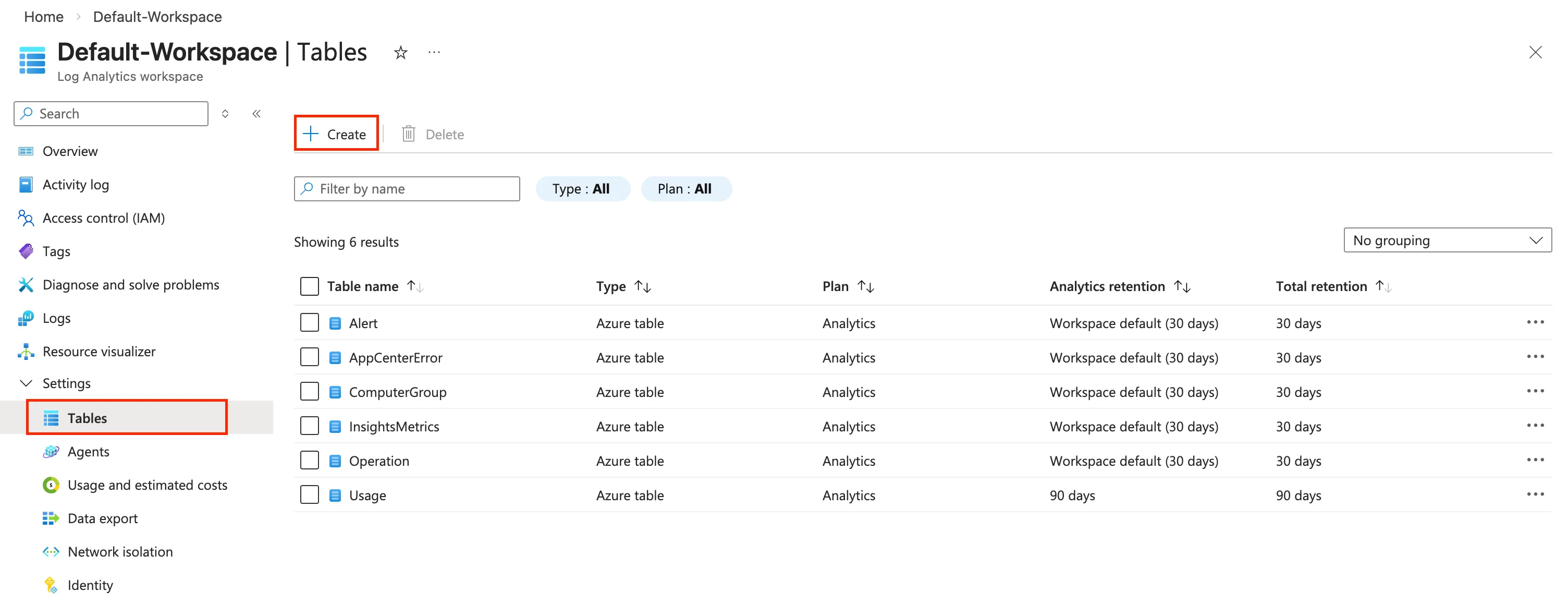Check the box for the Alert table
Image resolution: width=1568 pixels, height=604 pixels.
[309, 323]
